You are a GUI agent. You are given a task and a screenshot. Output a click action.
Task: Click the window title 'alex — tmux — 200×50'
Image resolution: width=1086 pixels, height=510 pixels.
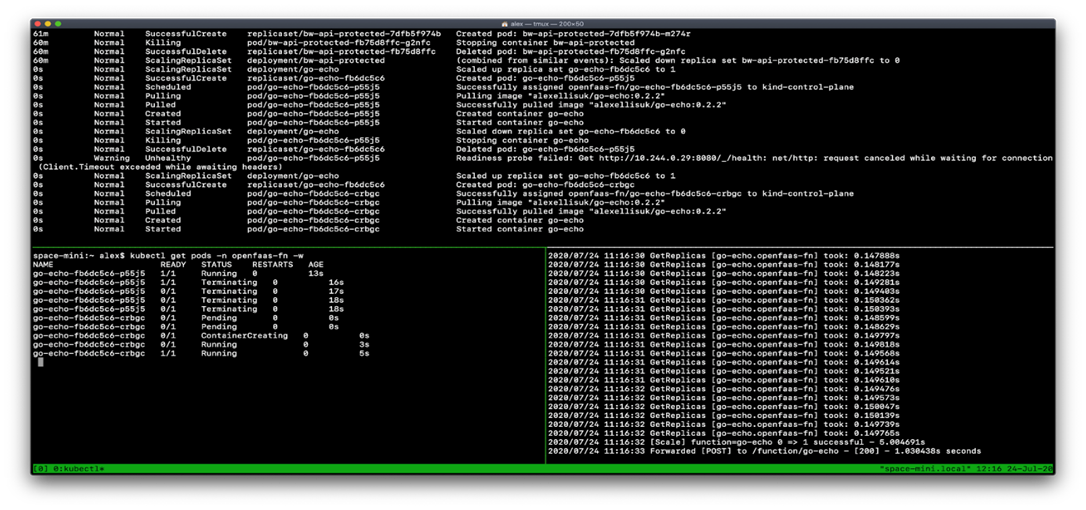click(546, 24)
